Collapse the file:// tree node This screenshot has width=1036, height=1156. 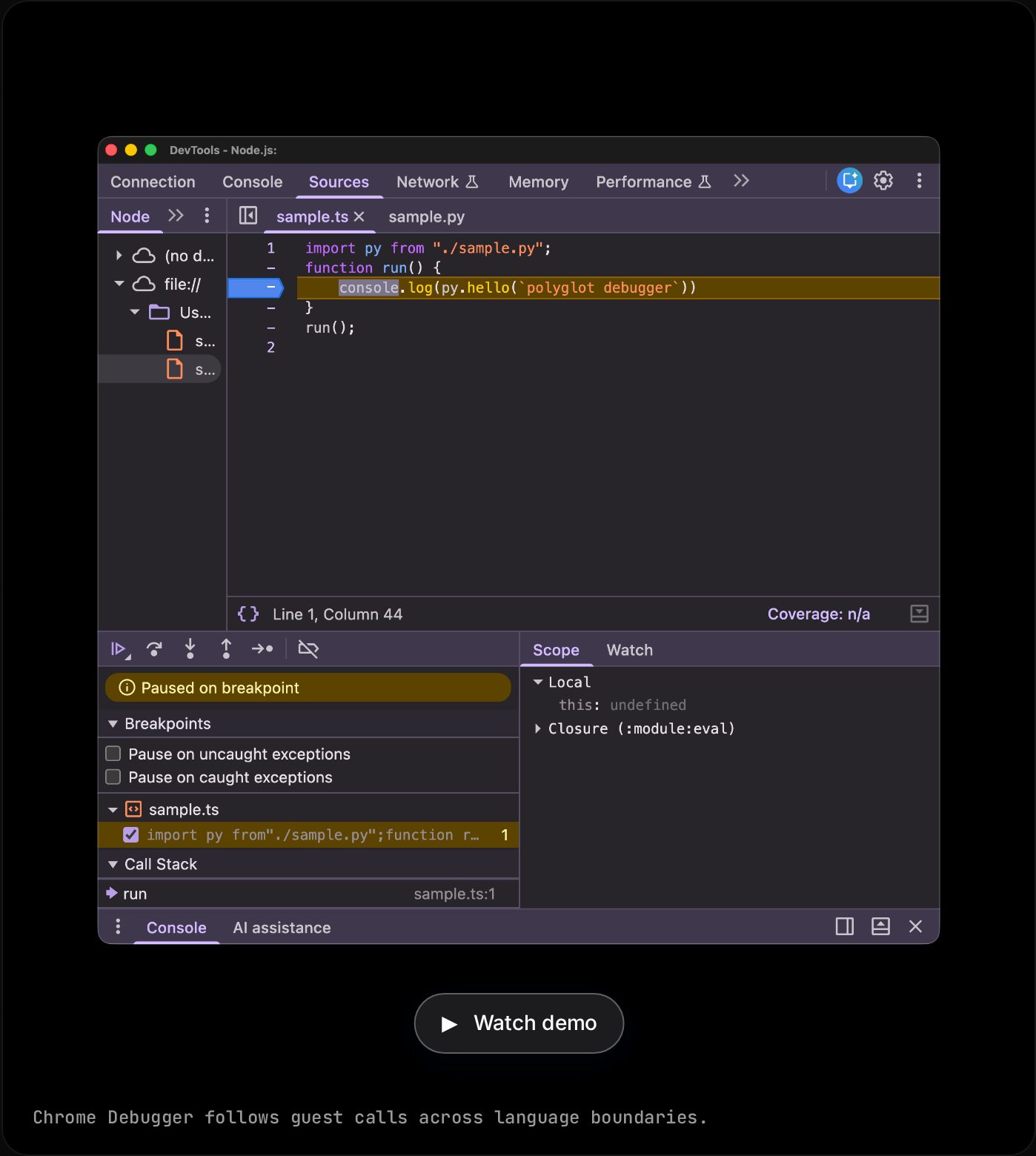pyautogui.click(x=119, y=284)
